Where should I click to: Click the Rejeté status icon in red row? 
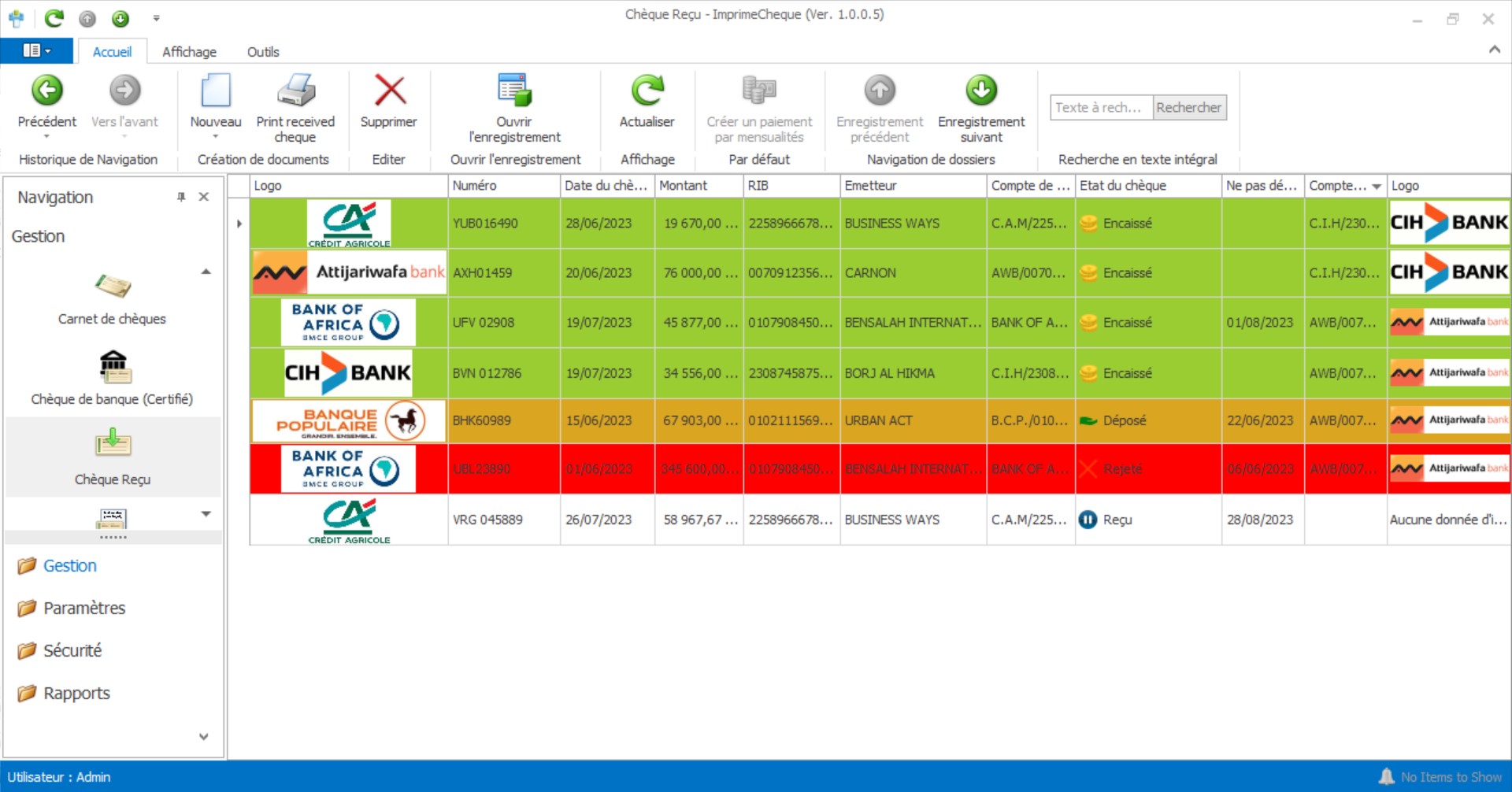point(1088,469)
